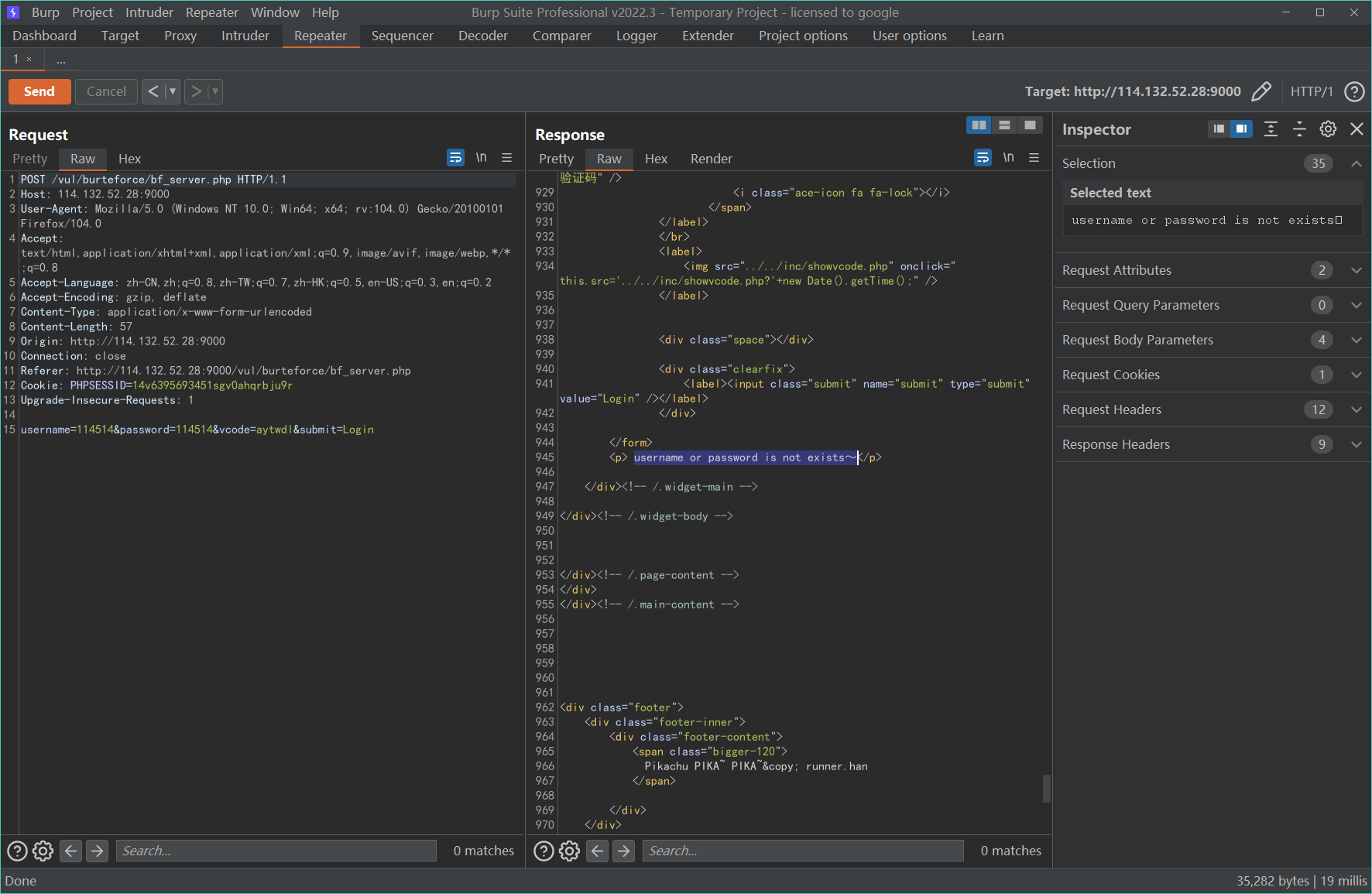Viewport: 1372px width, 894px height.
Task: Open next-history dropdown arrow
Action: (x=215, y=91)
